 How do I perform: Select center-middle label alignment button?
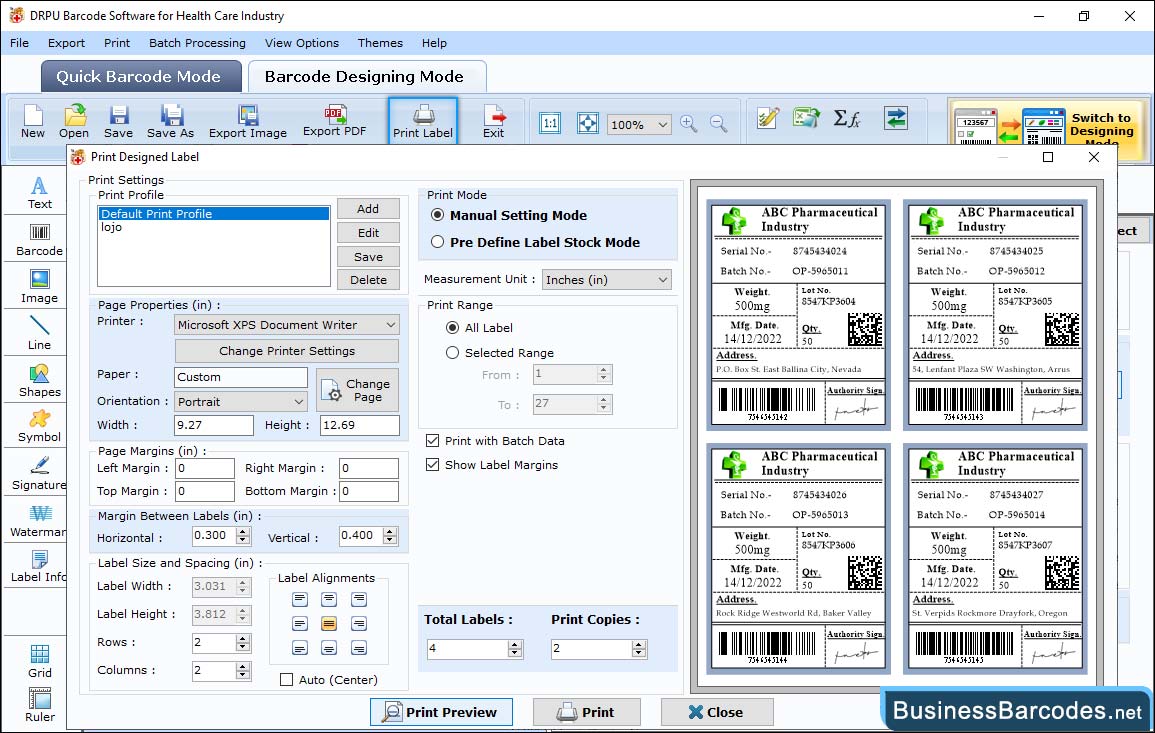[x=329, y=624]
